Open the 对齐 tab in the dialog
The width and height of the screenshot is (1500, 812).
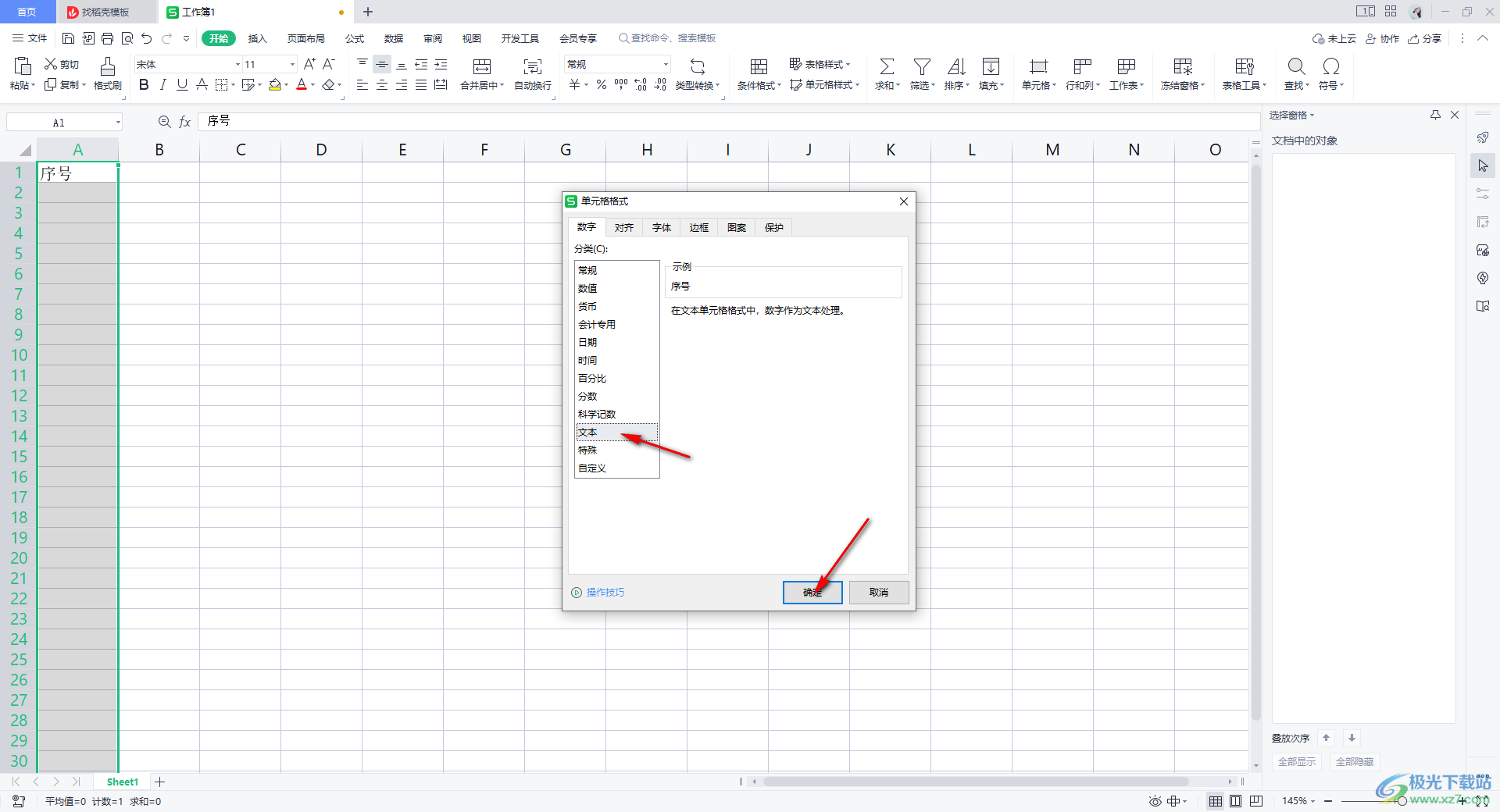(623, 227)
